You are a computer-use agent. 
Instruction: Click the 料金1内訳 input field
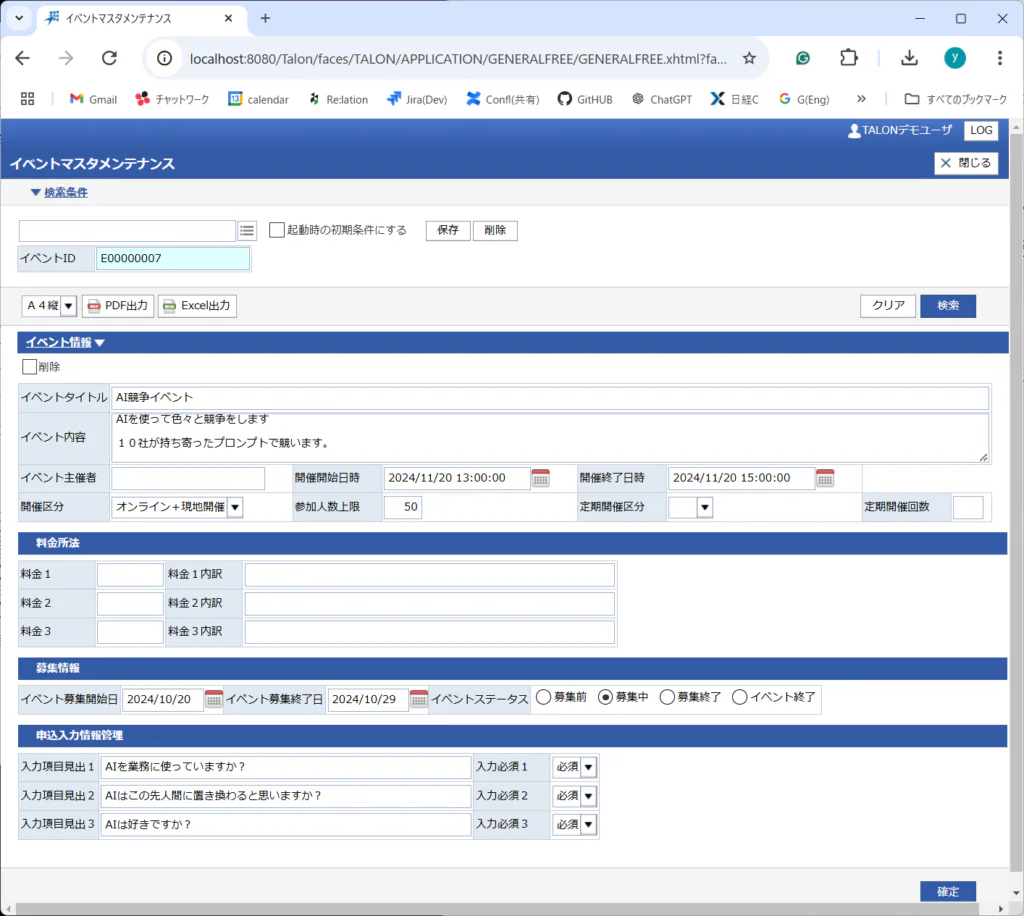coord(430,575)
